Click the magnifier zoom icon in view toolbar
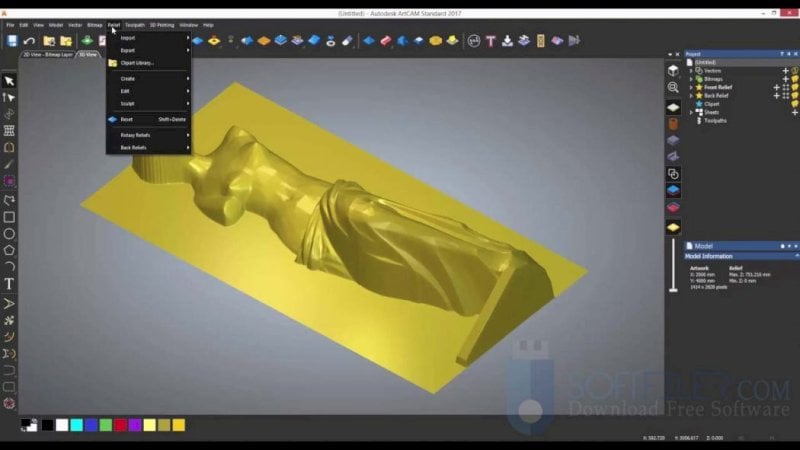Image resolution: width=800 pixels, height=450 pixels. tap(673, 87)
